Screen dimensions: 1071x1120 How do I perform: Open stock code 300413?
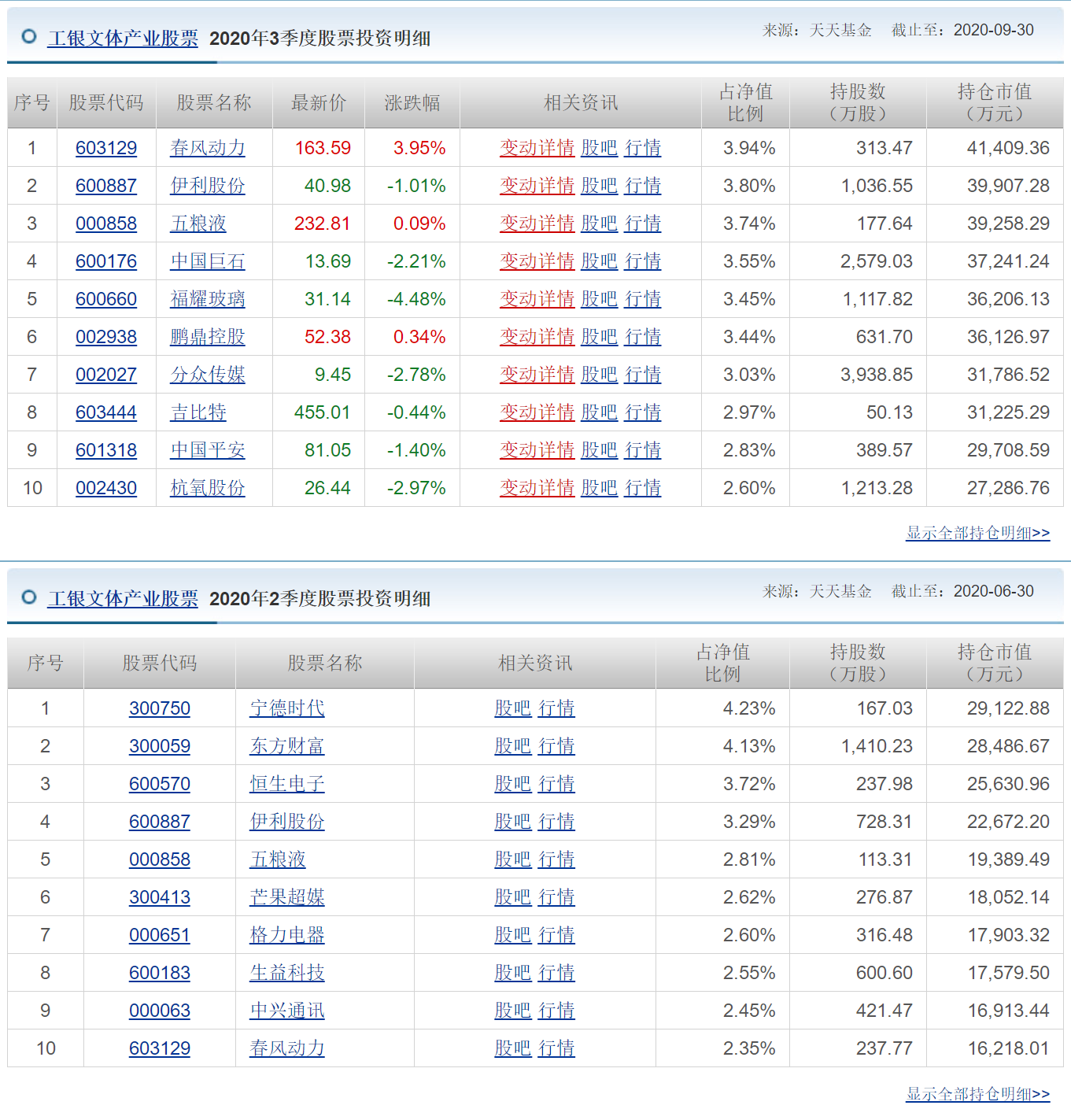[x=160, y=897]
